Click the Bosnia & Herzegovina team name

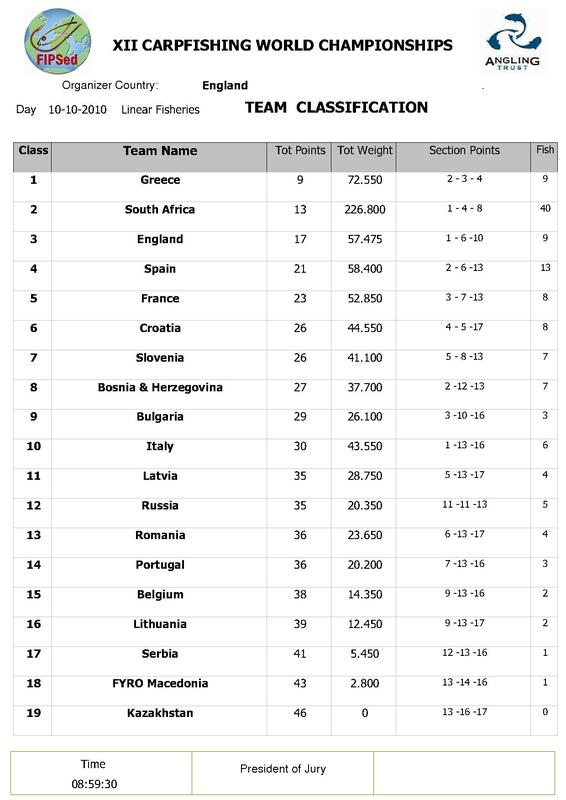(x=160, y=387)
